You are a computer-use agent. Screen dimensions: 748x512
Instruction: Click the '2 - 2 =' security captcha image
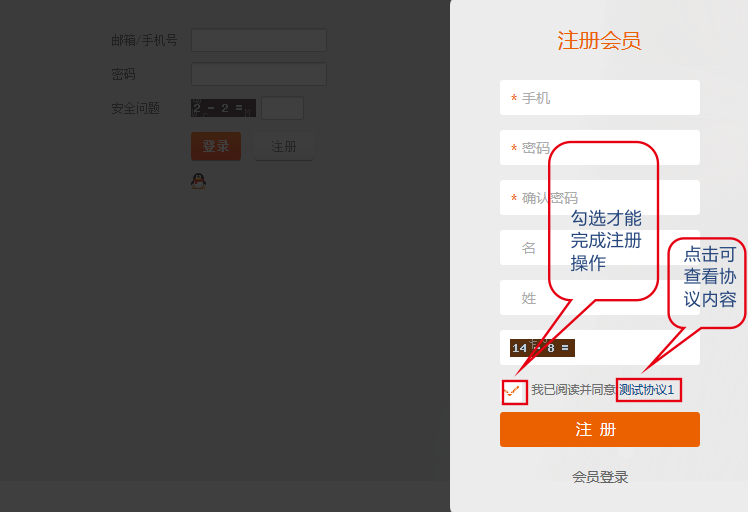[223, 108]
